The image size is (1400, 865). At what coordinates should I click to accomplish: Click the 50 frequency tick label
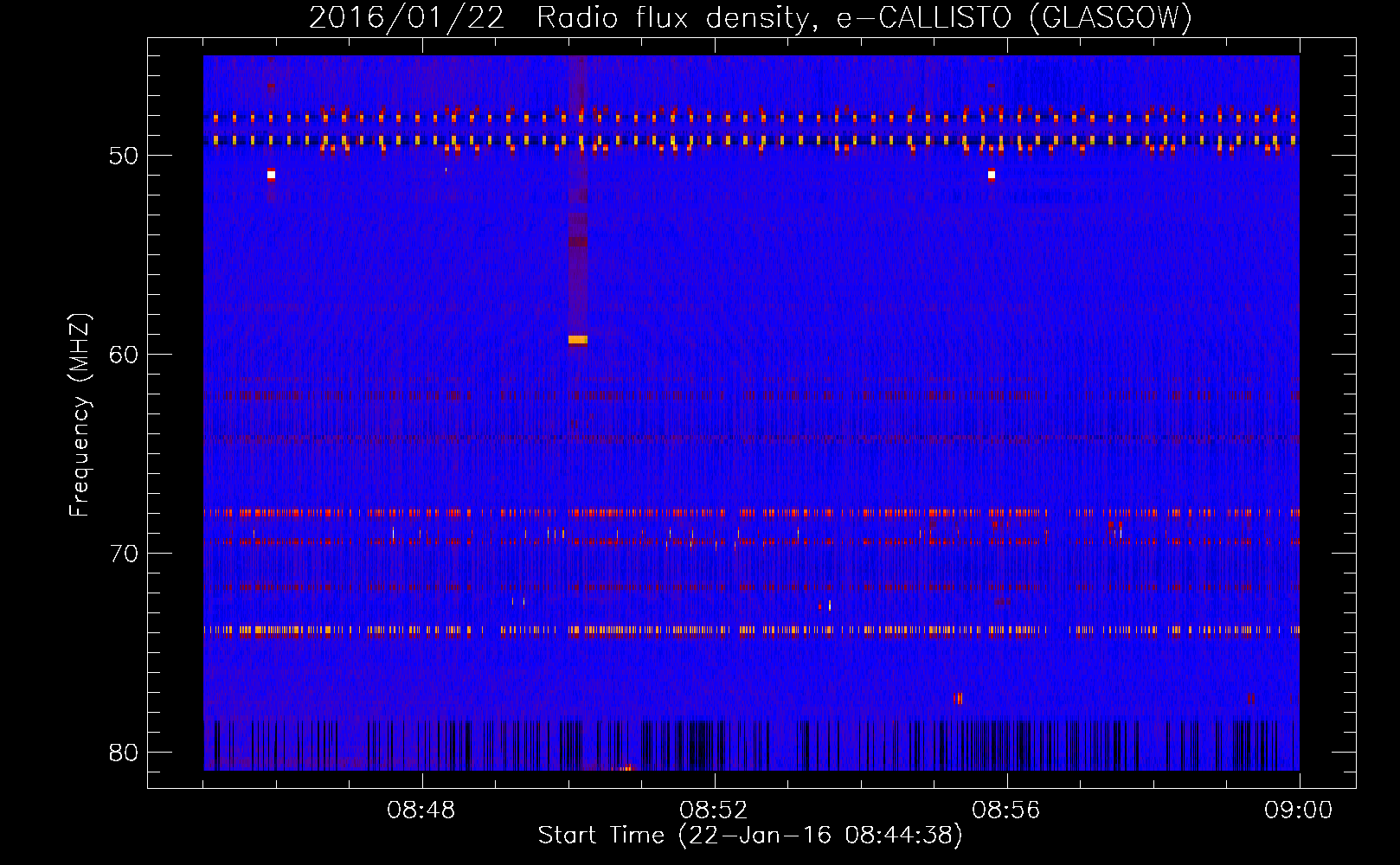124,156
